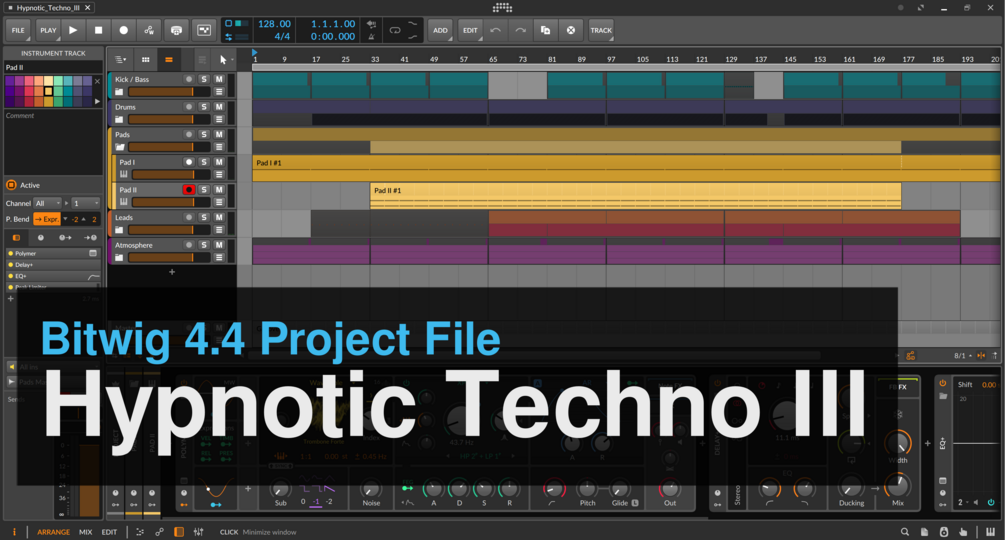1005x540 pixels.
Task: Expand the Leads group folder
Action: (x=119, y=230)
